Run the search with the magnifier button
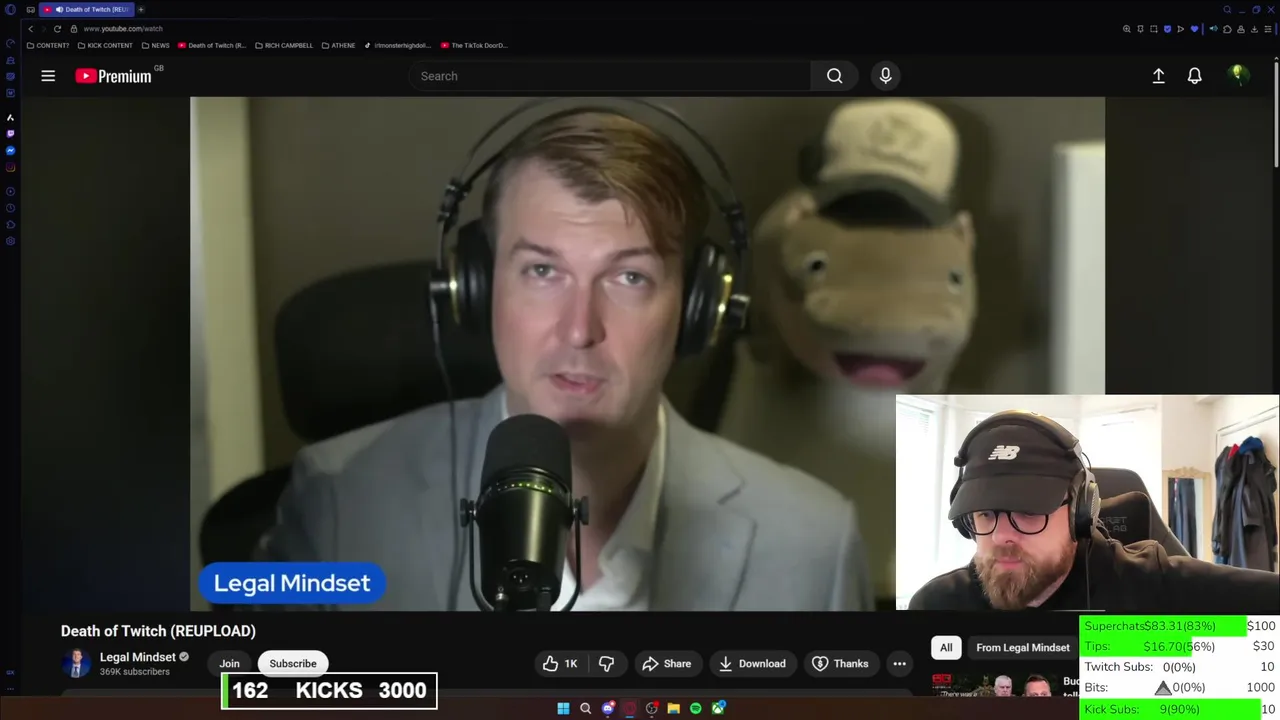Screen dimensions: 1280x720 pos(834,76)
